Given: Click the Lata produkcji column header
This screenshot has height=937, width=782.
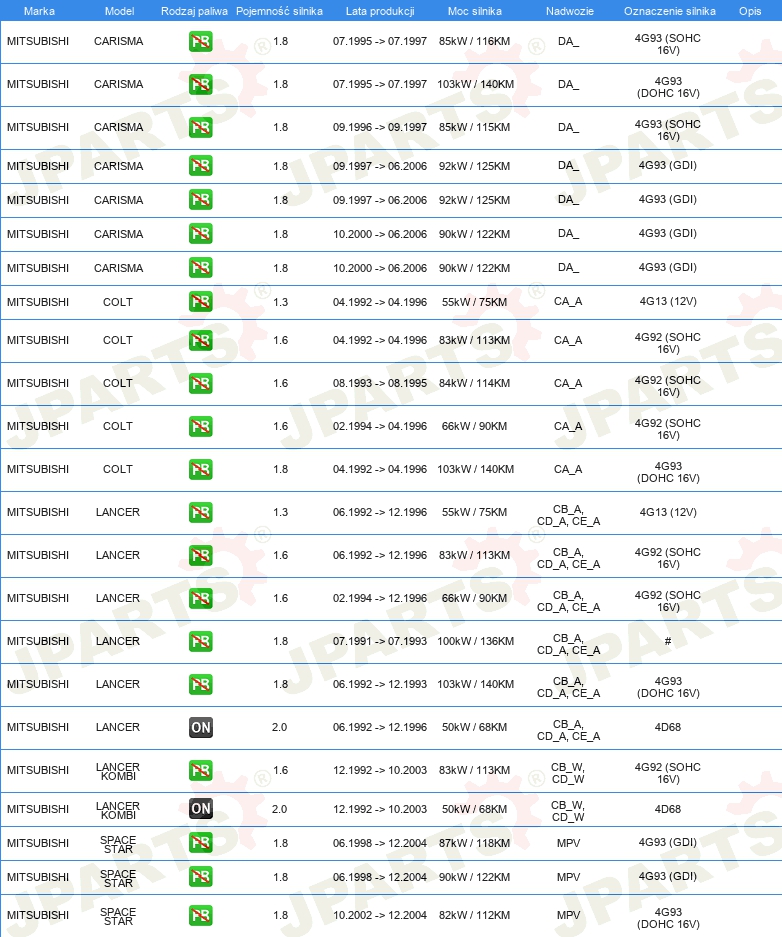Looking at the screenshot, I should coord(380,11).
